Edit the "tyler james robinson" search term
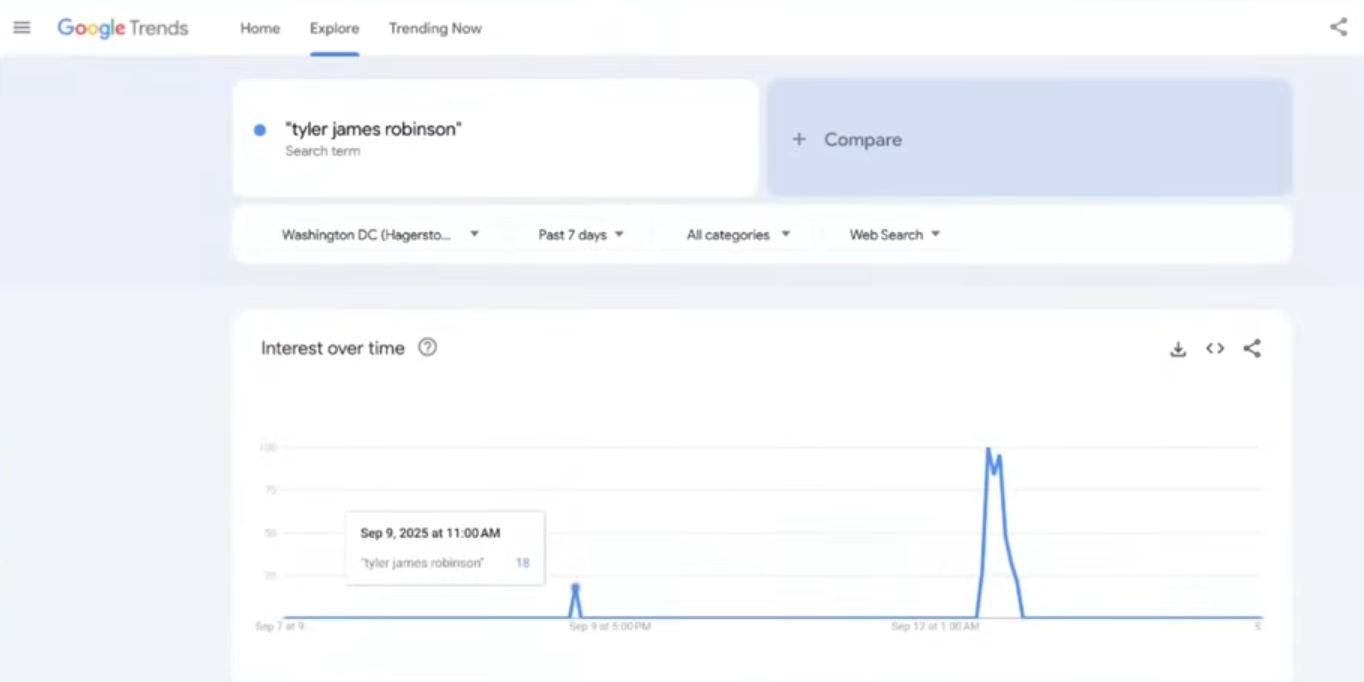 coord(373,129)
